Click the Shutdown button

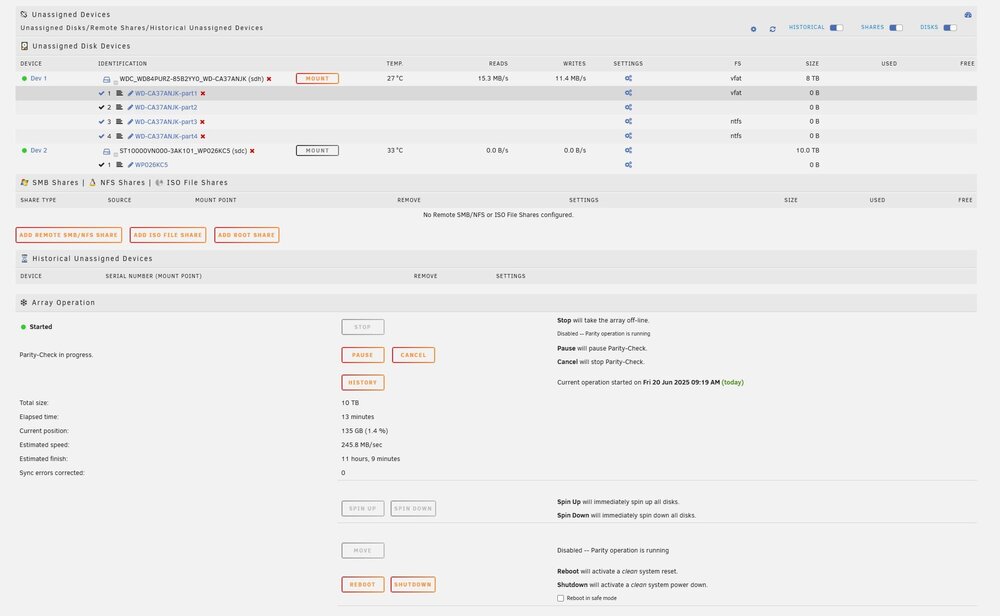tap(413, 585)
